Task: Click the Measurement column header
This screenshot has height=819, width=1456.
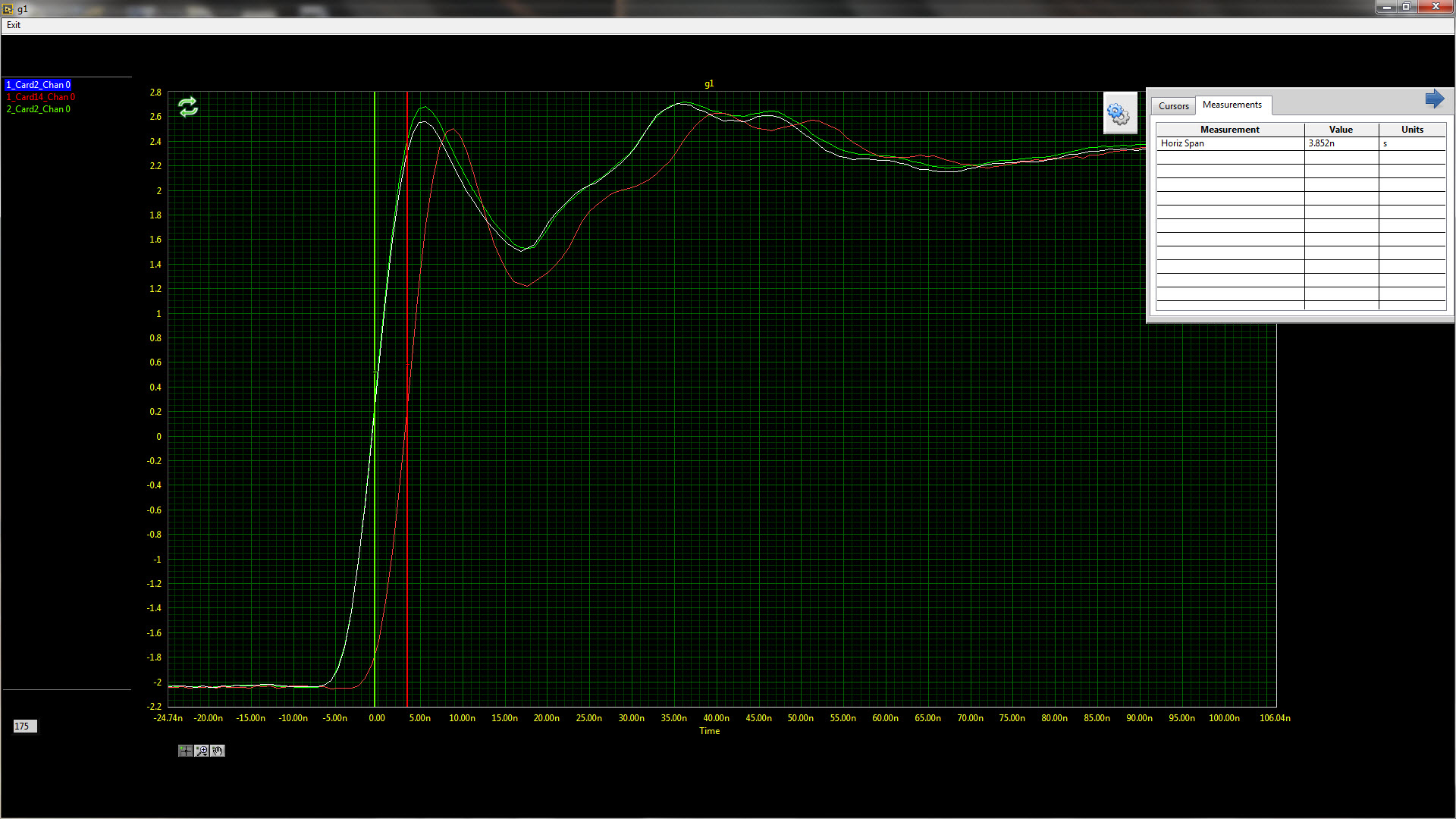Action: (x=1229, y=130)
